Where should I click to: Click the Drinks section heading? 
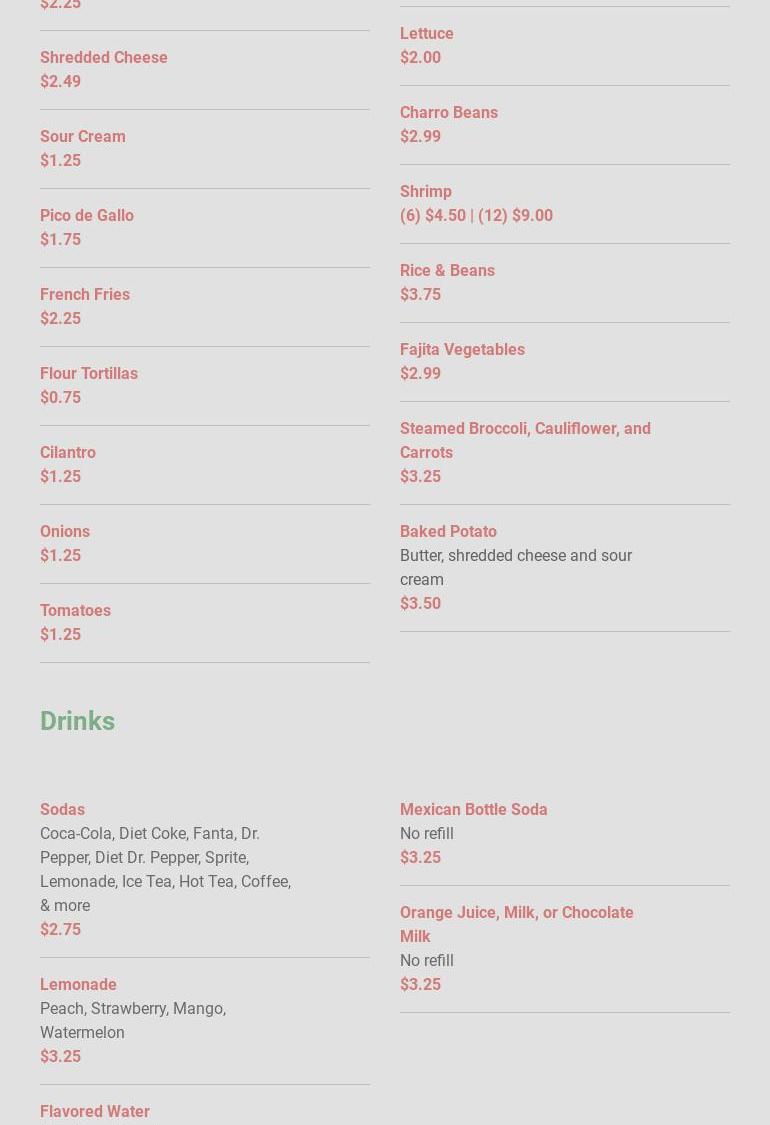coord(78,721)
